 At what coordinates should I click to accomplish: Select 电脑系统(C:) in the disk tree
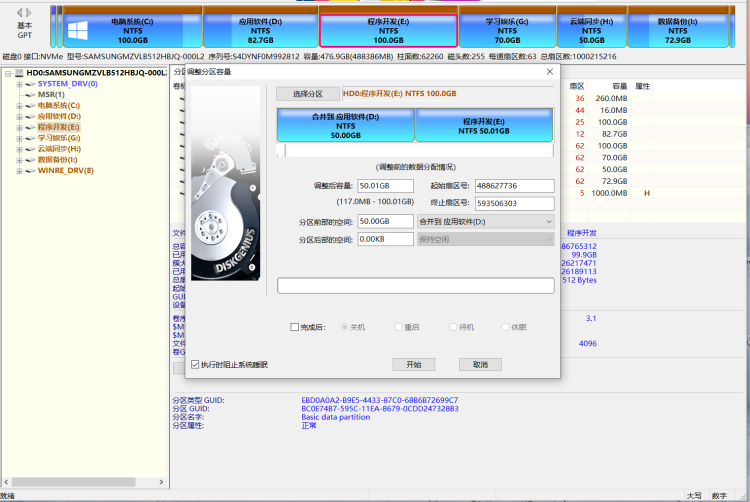59,106
